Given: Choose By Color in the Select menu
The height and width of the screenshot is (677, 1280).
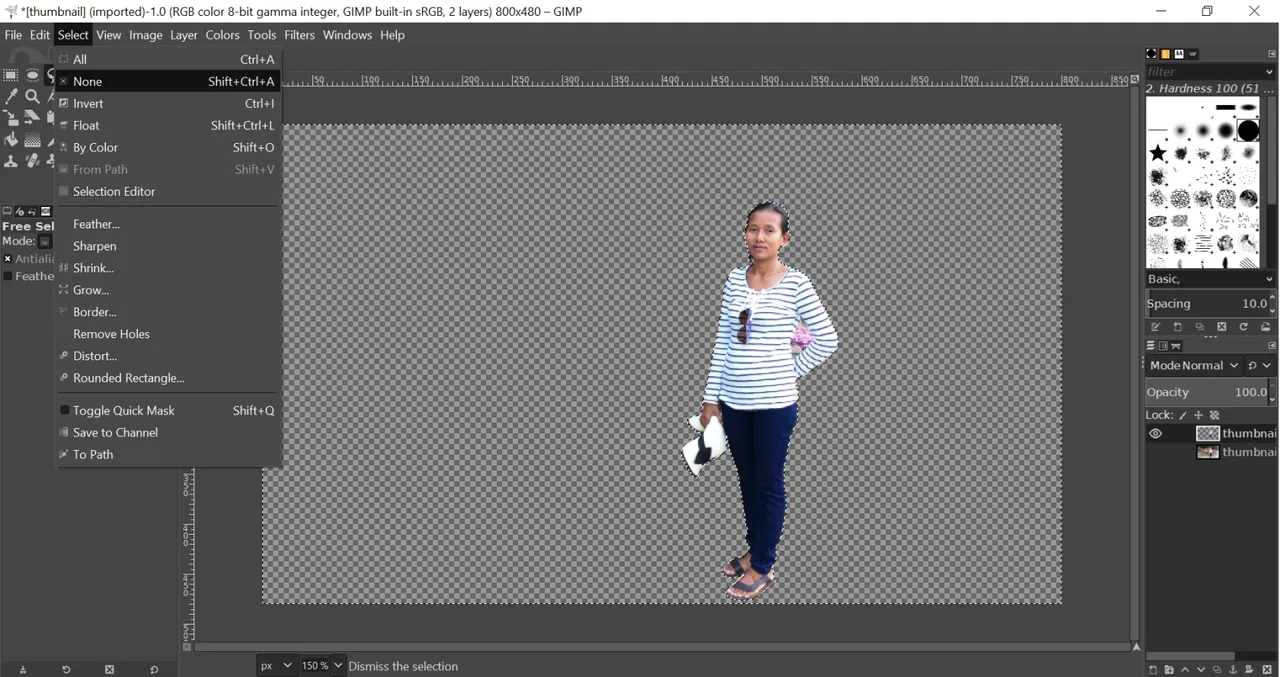Looking at the screenshot, I should [168, 147].
